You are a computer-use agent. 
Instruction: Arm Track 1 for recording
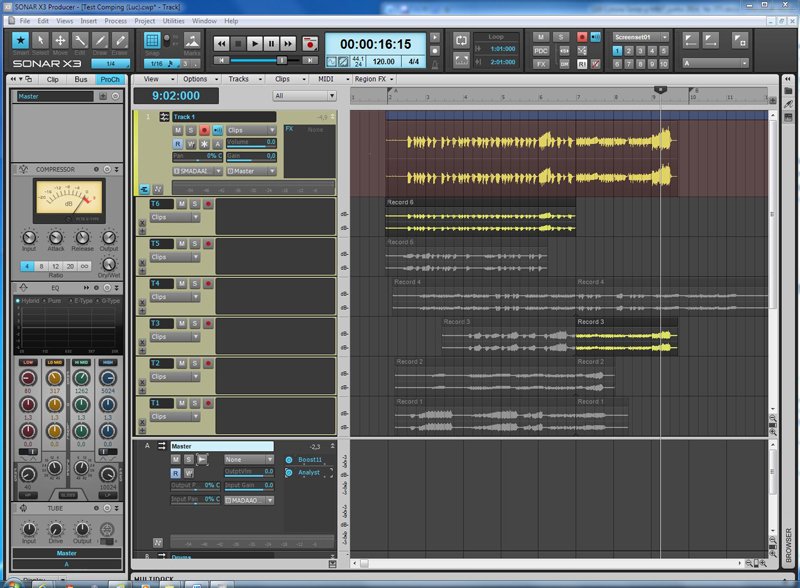click(x=204, y=130)
